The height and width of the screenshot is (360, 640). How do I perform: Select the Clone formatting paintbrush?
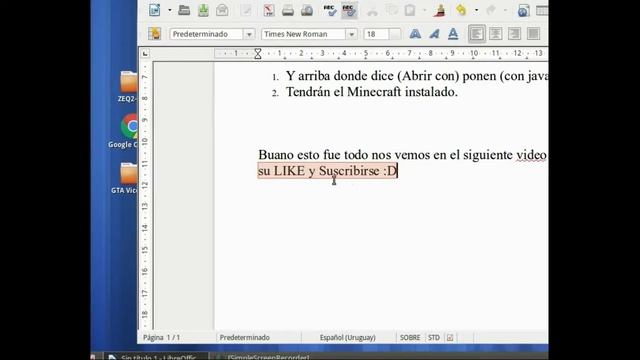439,10
